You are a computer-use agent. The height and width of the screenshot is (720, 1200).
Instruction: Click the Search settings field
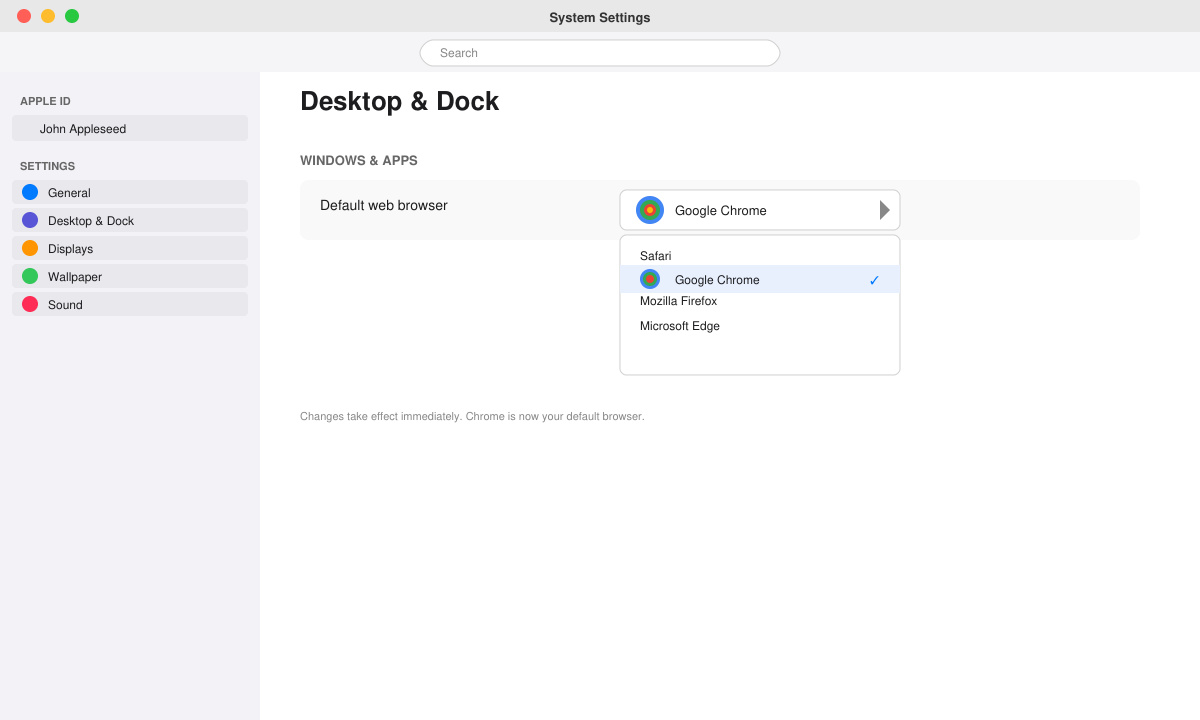[x=600, y=53]
